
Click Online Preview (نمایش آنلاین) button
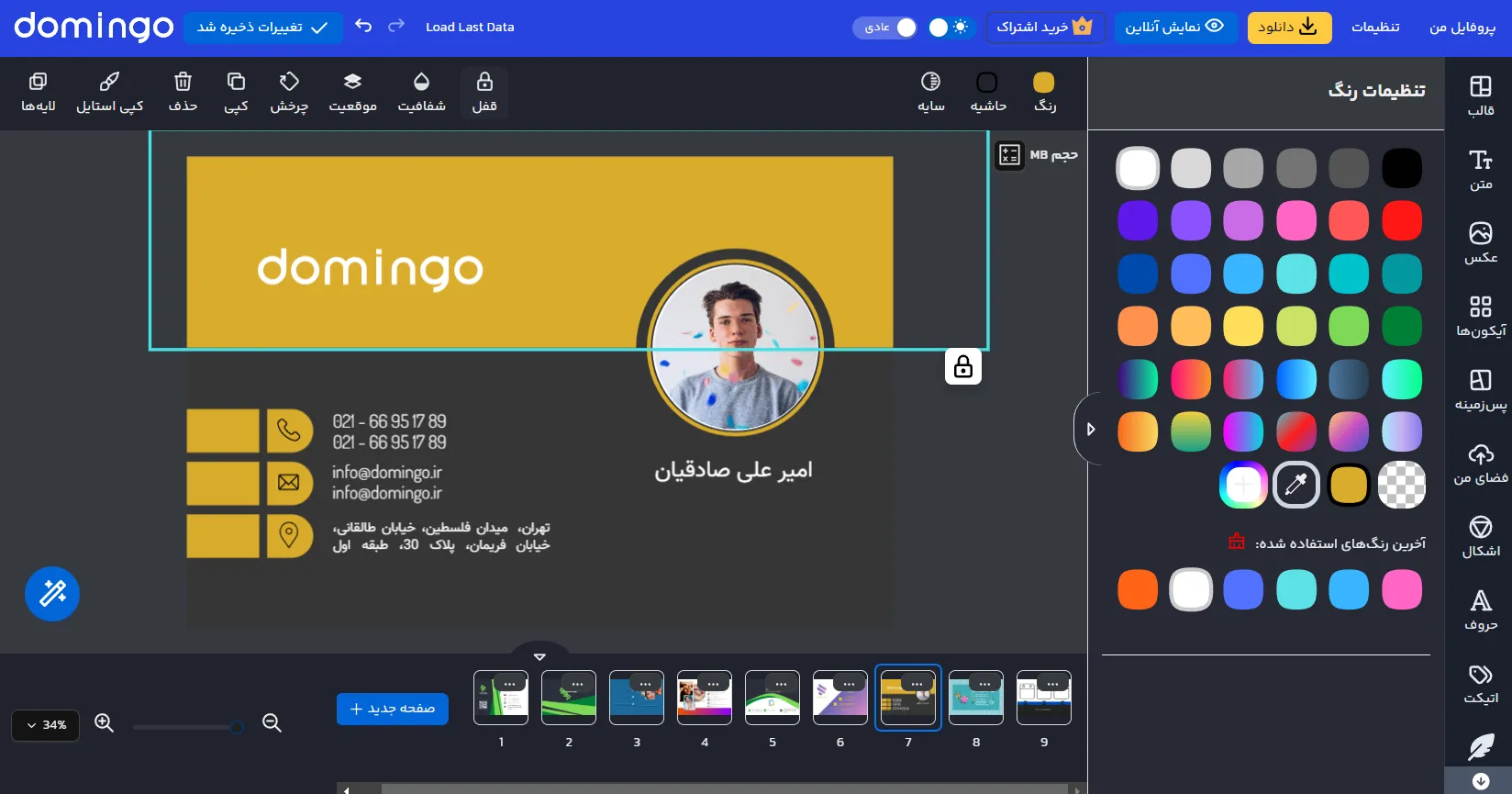(x=1175, y=28)
